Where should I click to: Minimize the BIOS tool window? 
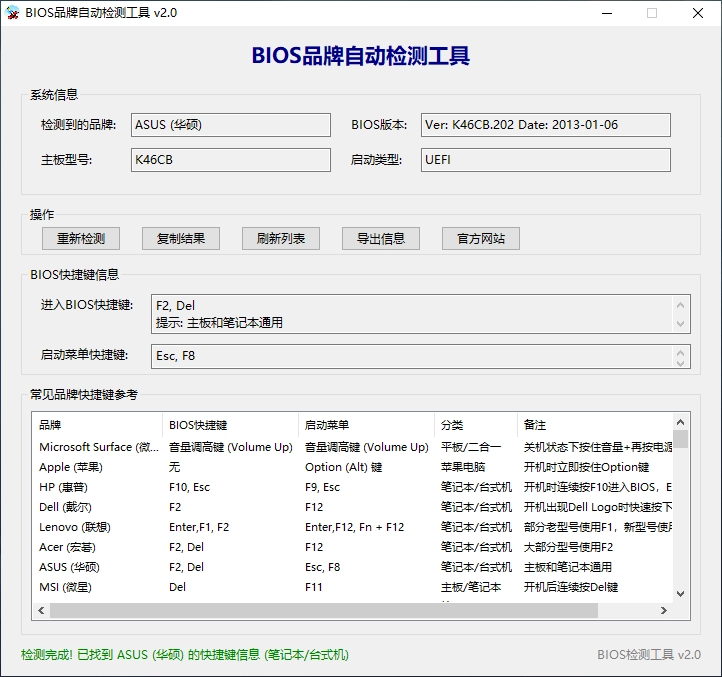pos(607,13)
